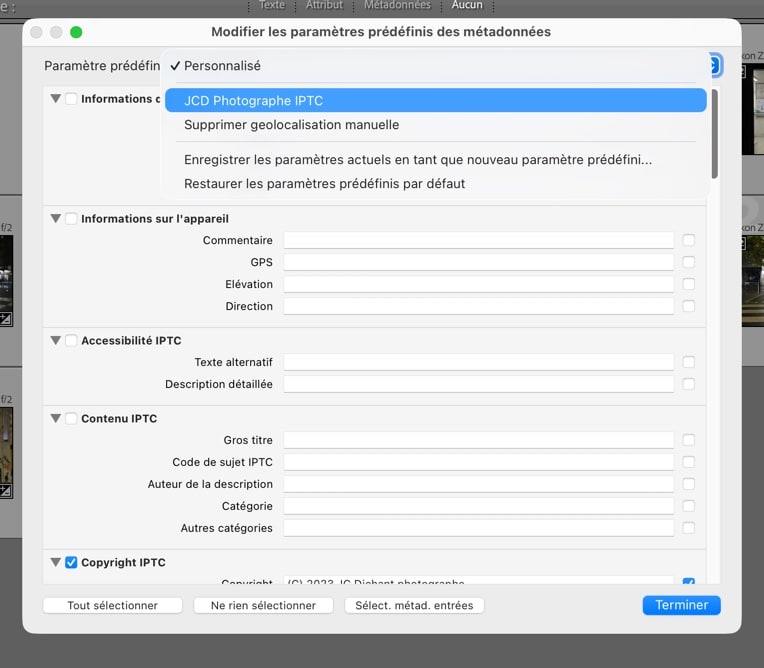Image resolution: width=764 pixels, height=668 pixels.
Task: Click the dialog vertical scrollbar thumb
Action: 714,134
